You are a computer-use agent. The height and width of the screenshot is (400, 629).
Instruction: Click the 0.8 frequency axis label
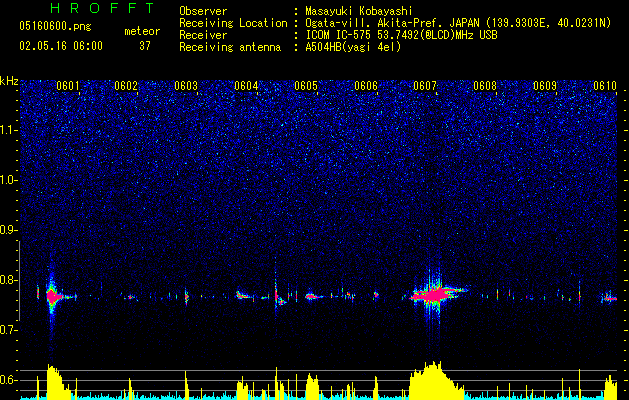point(9,280)
